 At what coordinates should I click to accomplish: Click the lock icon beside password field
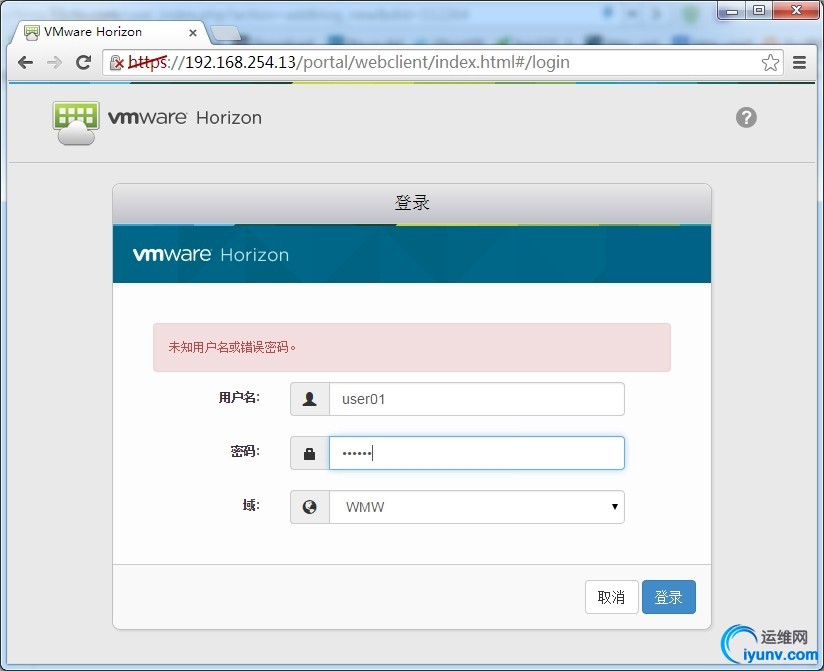[x=310, y=453]
